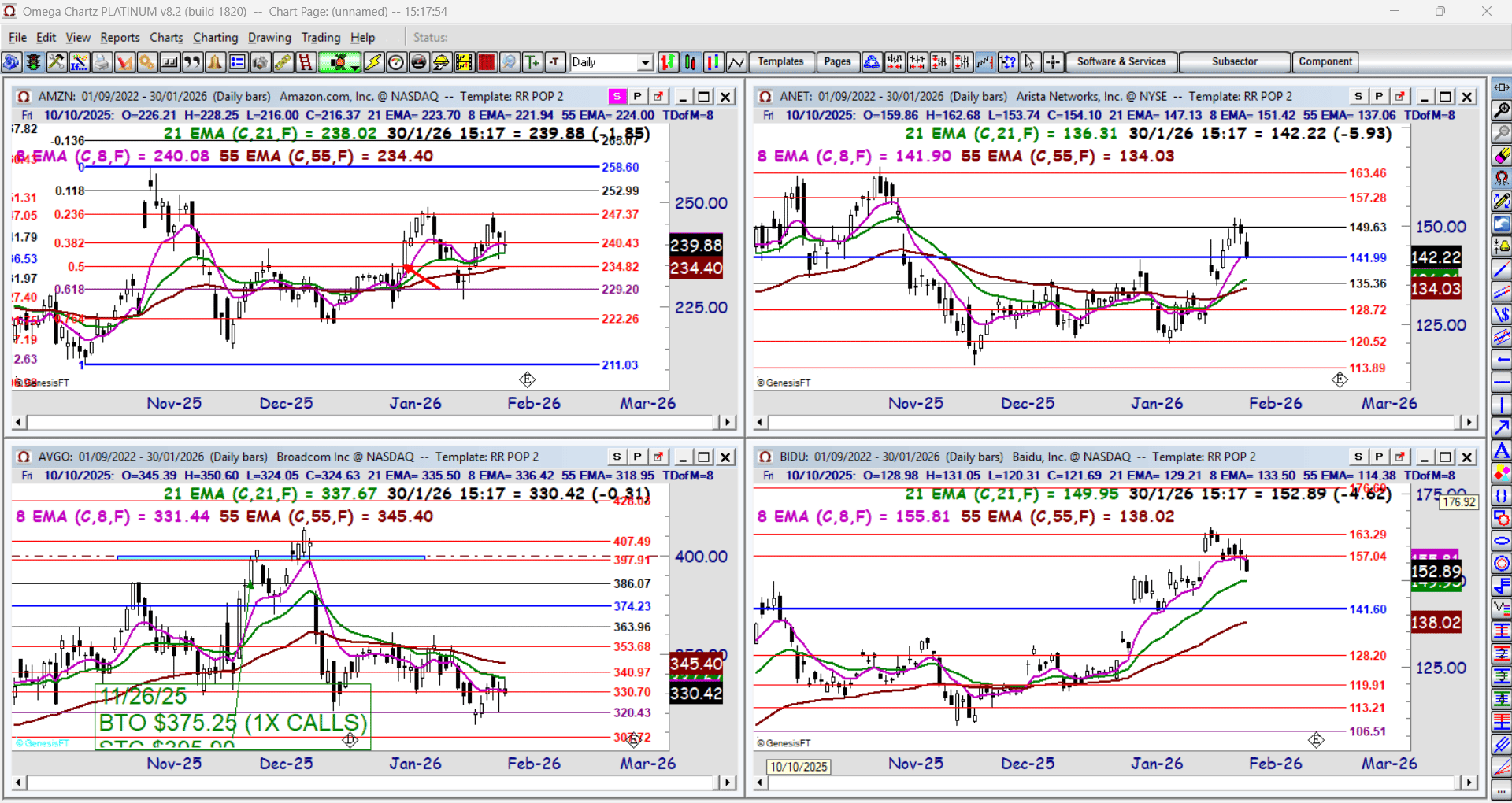Select the horseshoe magnet snap tool

(1502, 179)
